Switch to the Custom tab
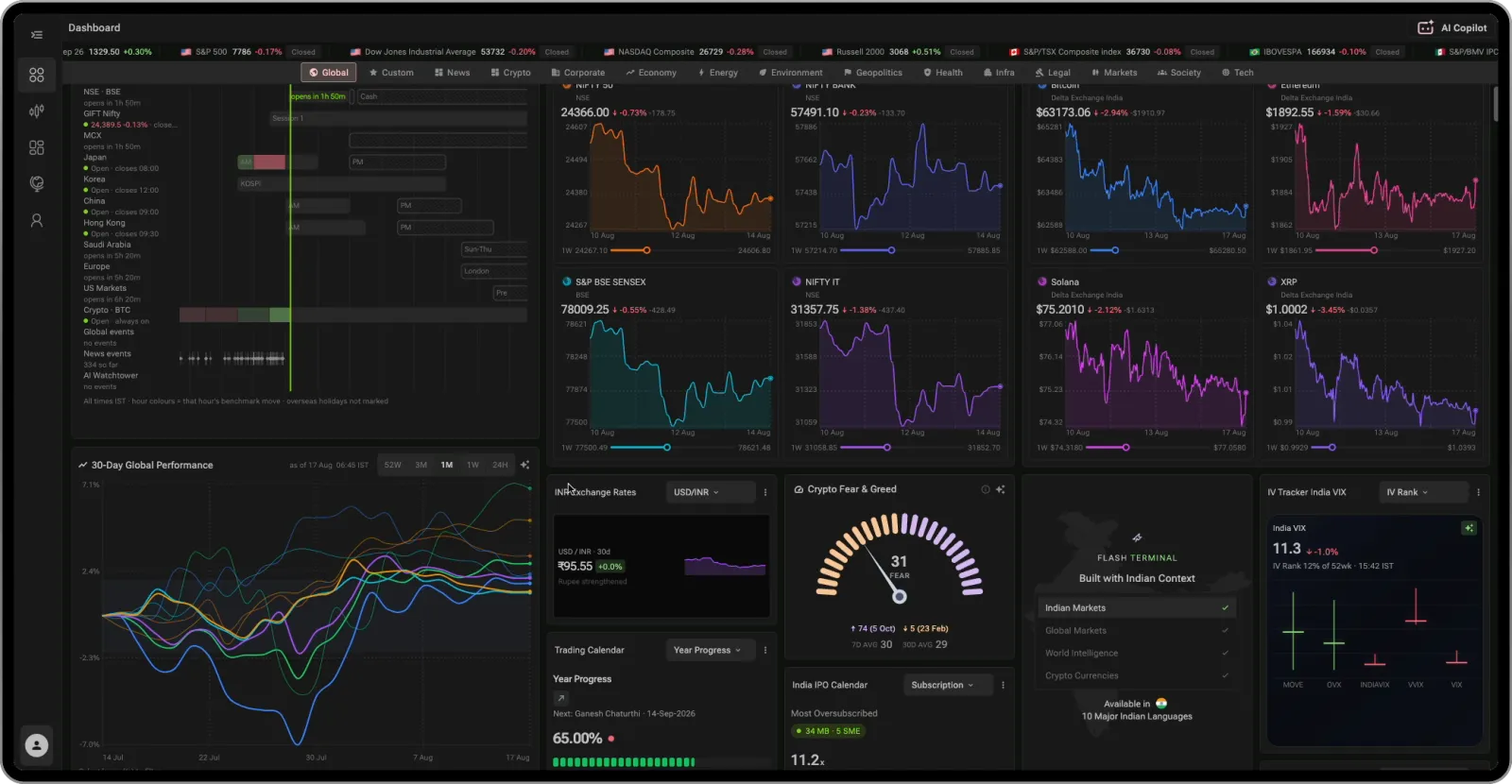The height and width of the screenshot is (784, 1512). (x=391, y=72)
